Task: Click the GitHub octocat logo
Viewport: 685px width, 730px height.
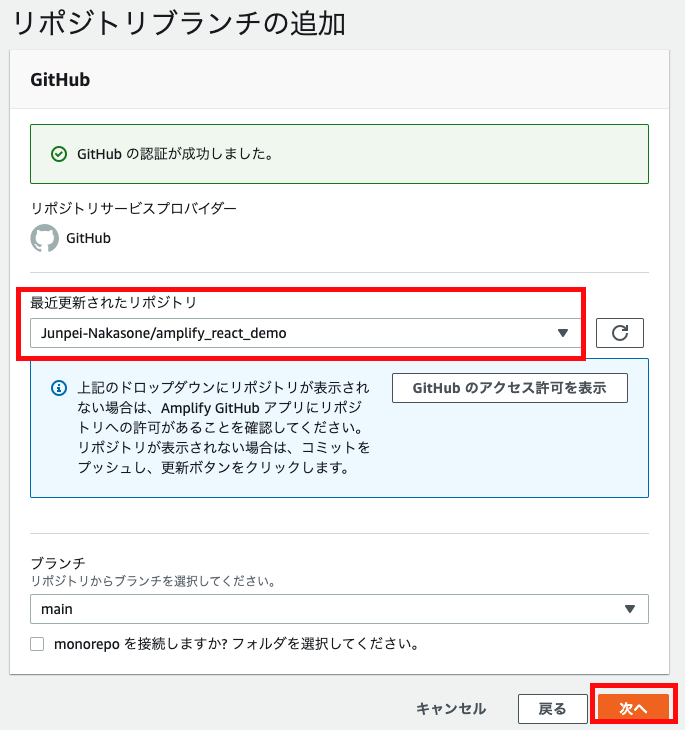Action: 45,238
